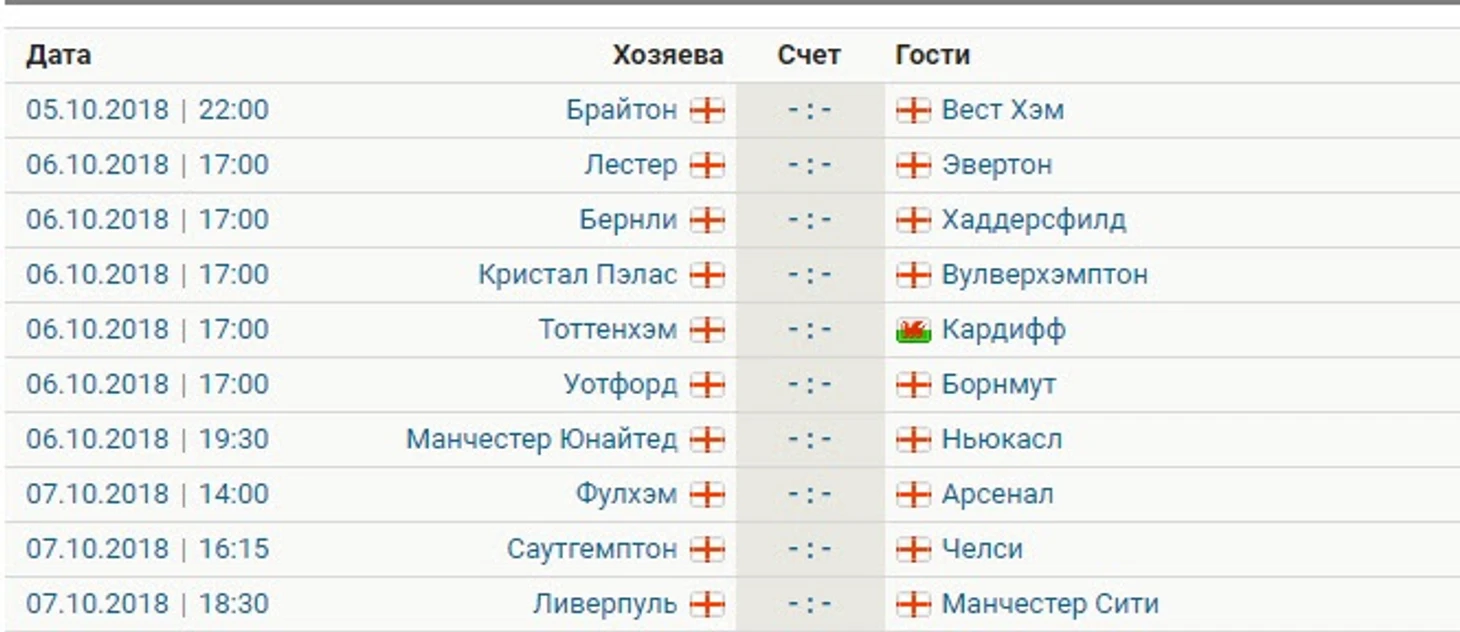Image resolution: width=1460 pixels, height=632 pixels.
Task: Click the England flag beside Брайтон
Action: click(708, 110)
